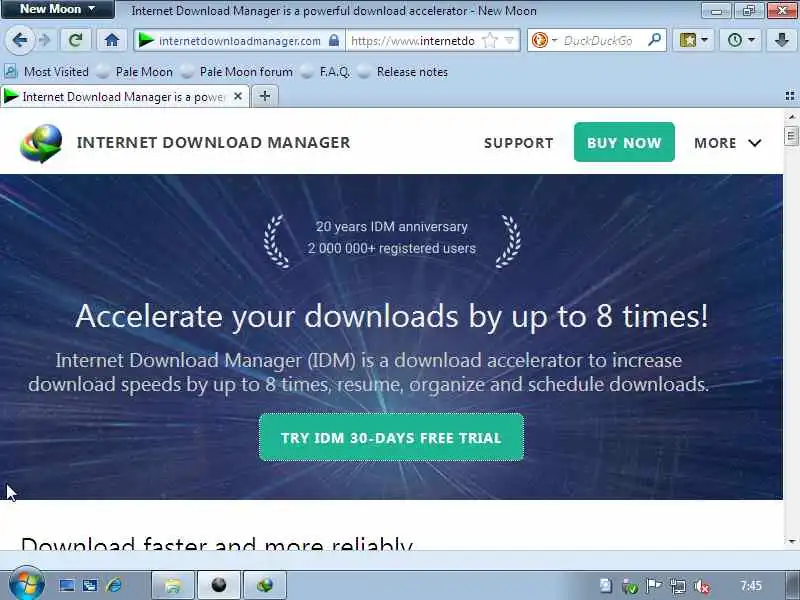800x600 pixels.
Task: Go back with the Back arrow button
Action: pos(20,40)
